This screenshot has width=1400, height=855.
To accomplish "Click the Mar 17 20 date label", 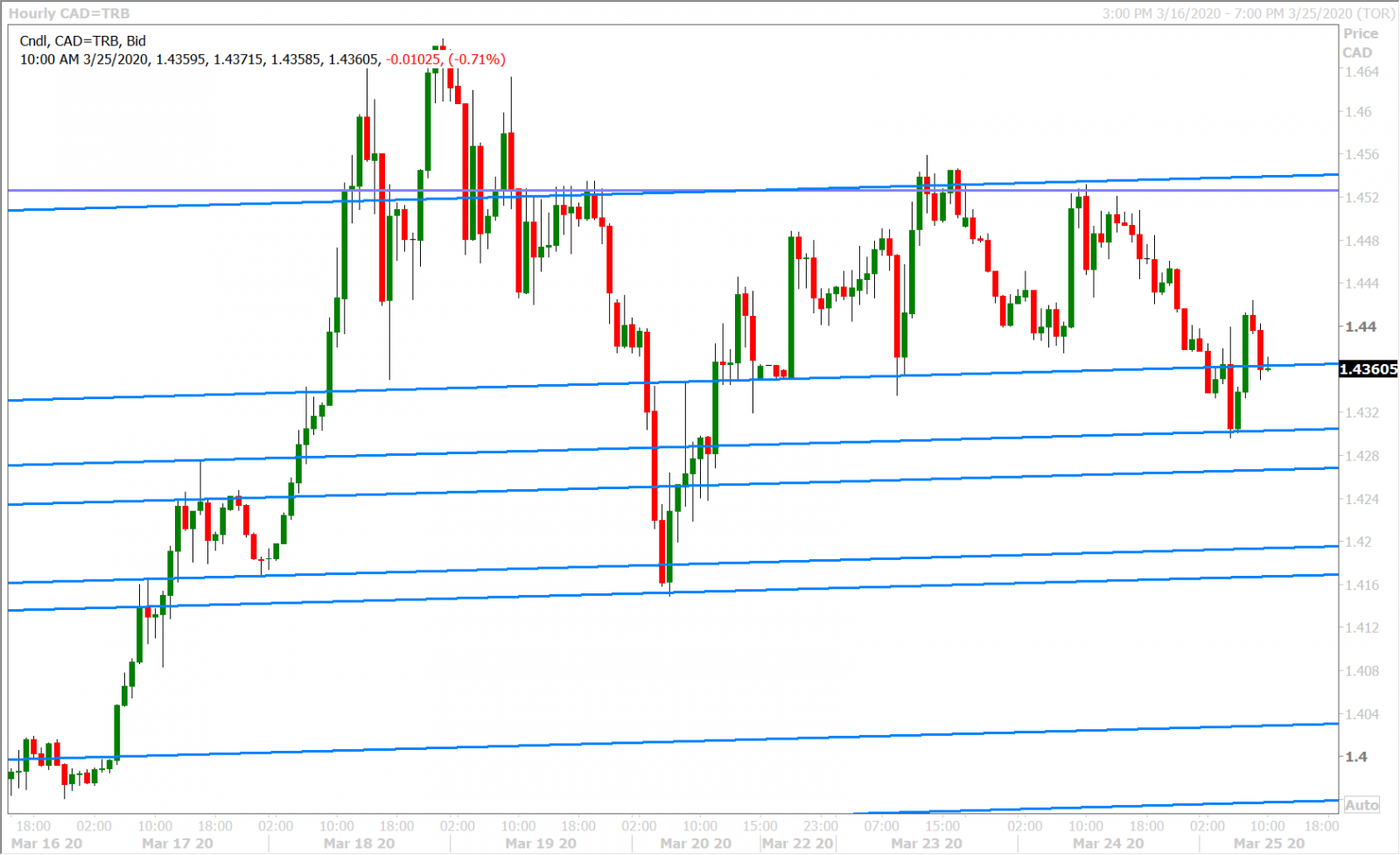I will click(177, 844).
